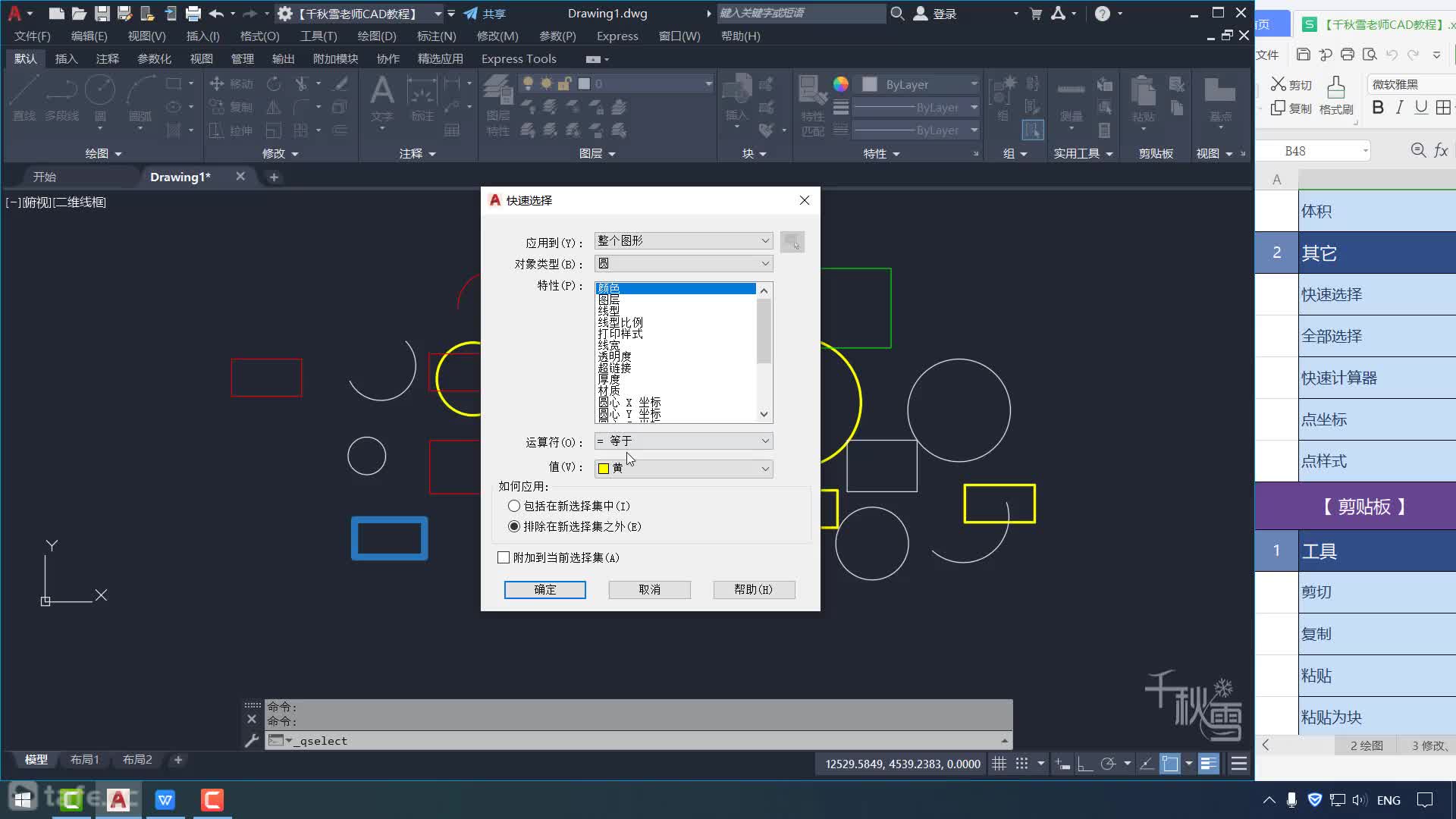Click the properties list scrollbar down arrow
1456x819 pixels.
(764, 414)
